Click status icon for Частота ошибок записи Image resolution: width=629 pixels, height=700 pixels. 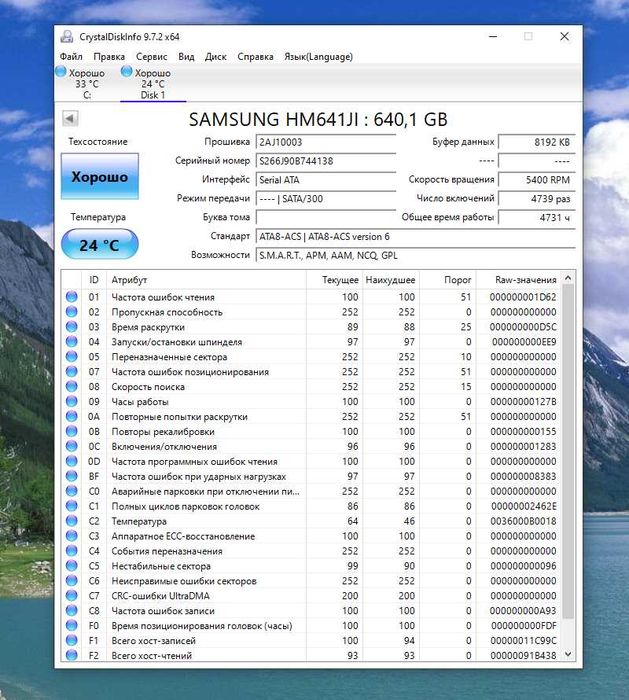71,611
